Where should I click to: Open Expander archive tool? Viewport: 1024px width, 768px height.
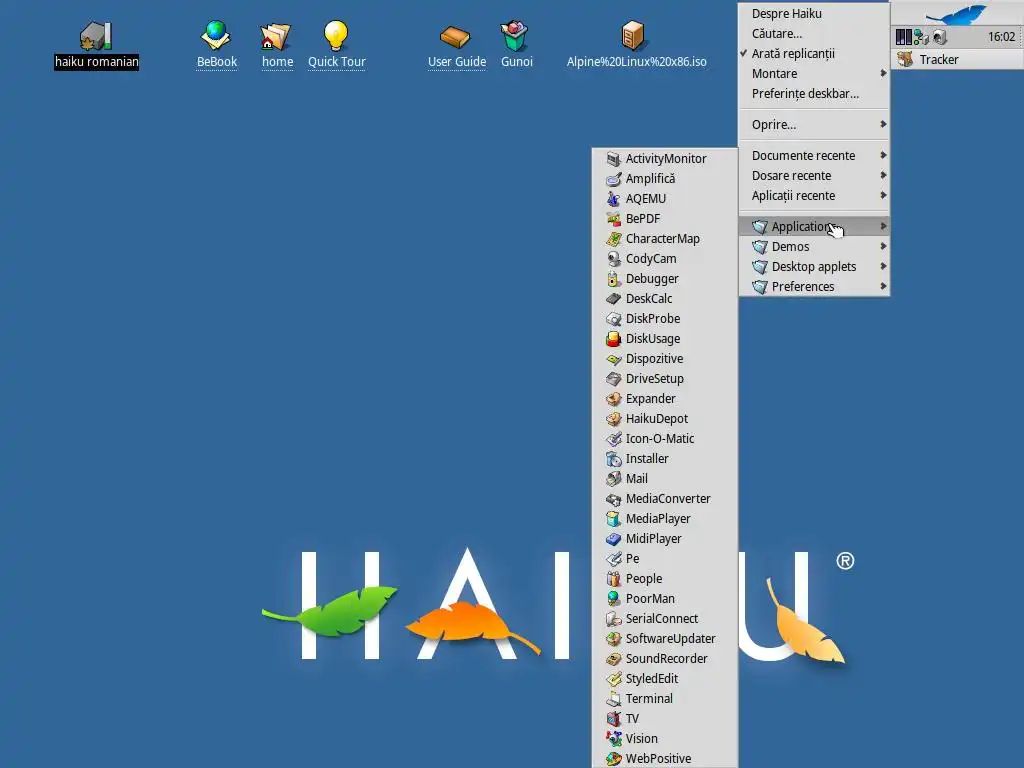tap(665, 398)
